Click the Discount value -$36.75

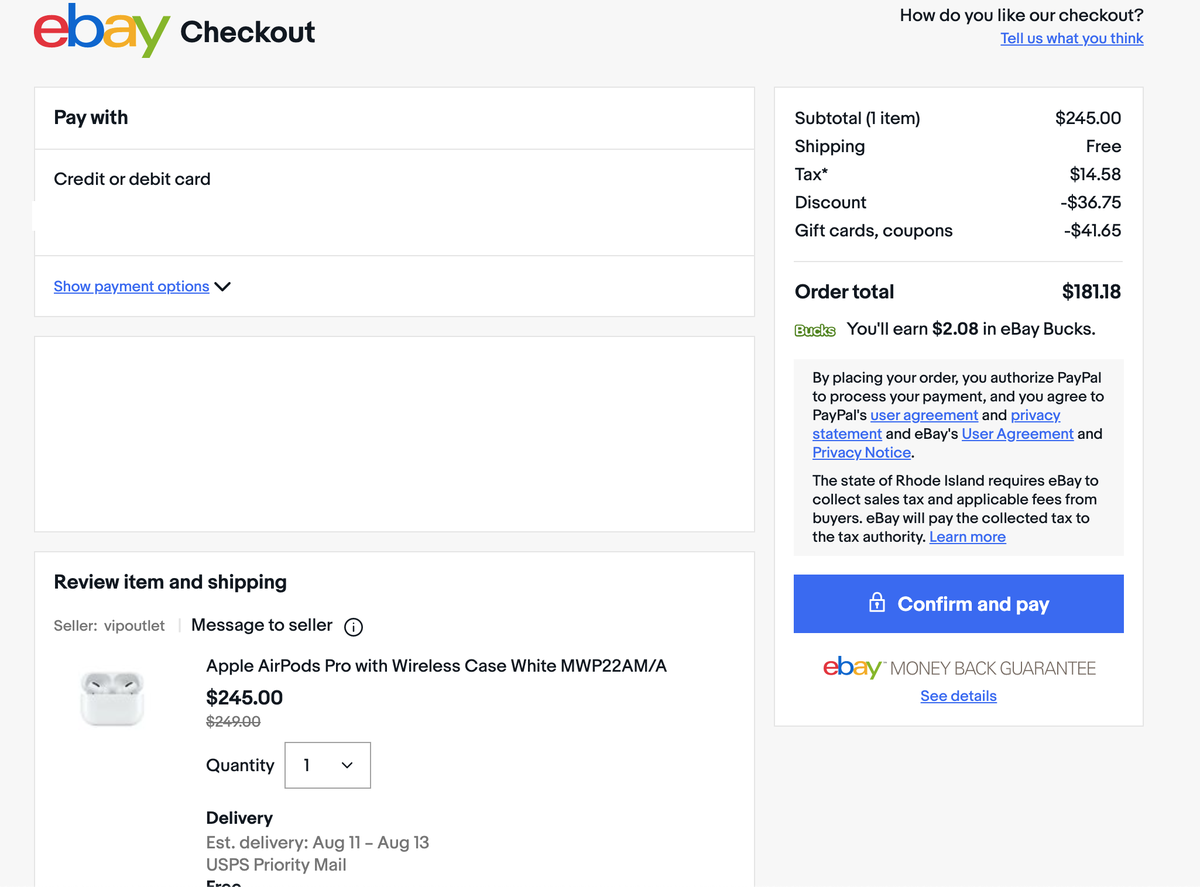[x=1091, y=202]
